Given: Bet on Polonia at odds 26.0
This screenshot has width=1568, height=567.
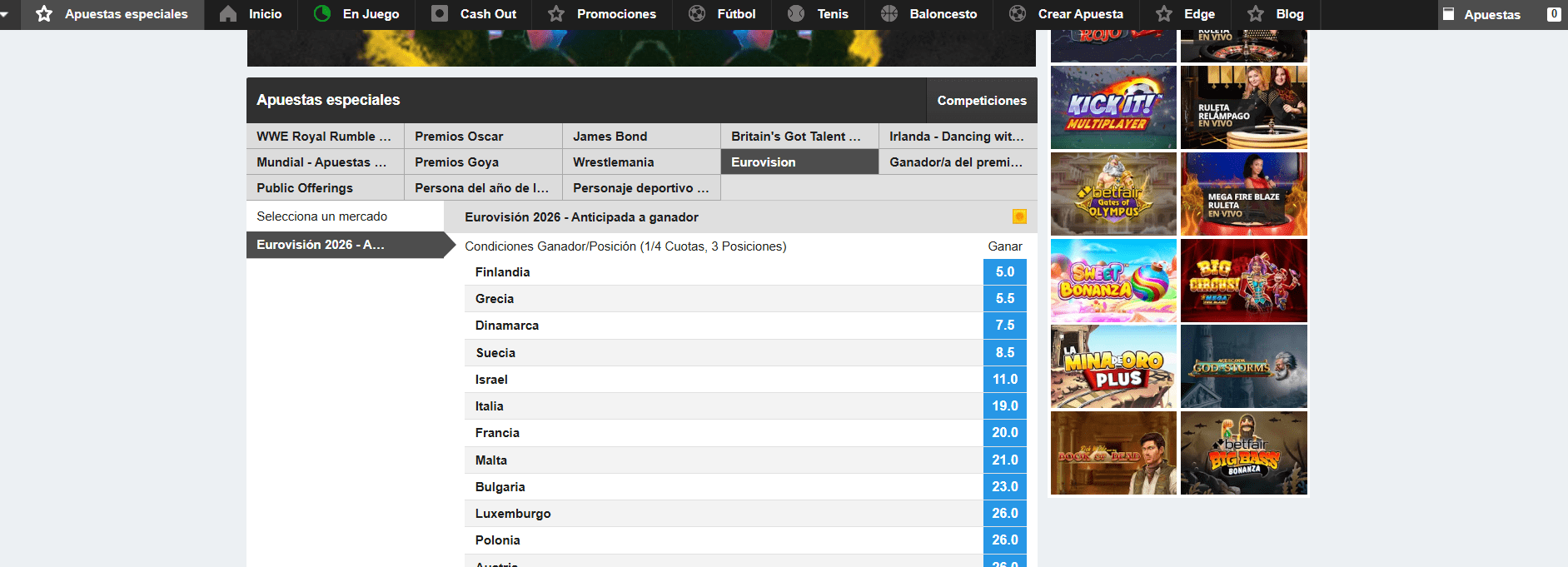Looking at the screenshot, I should point(1005,540).
